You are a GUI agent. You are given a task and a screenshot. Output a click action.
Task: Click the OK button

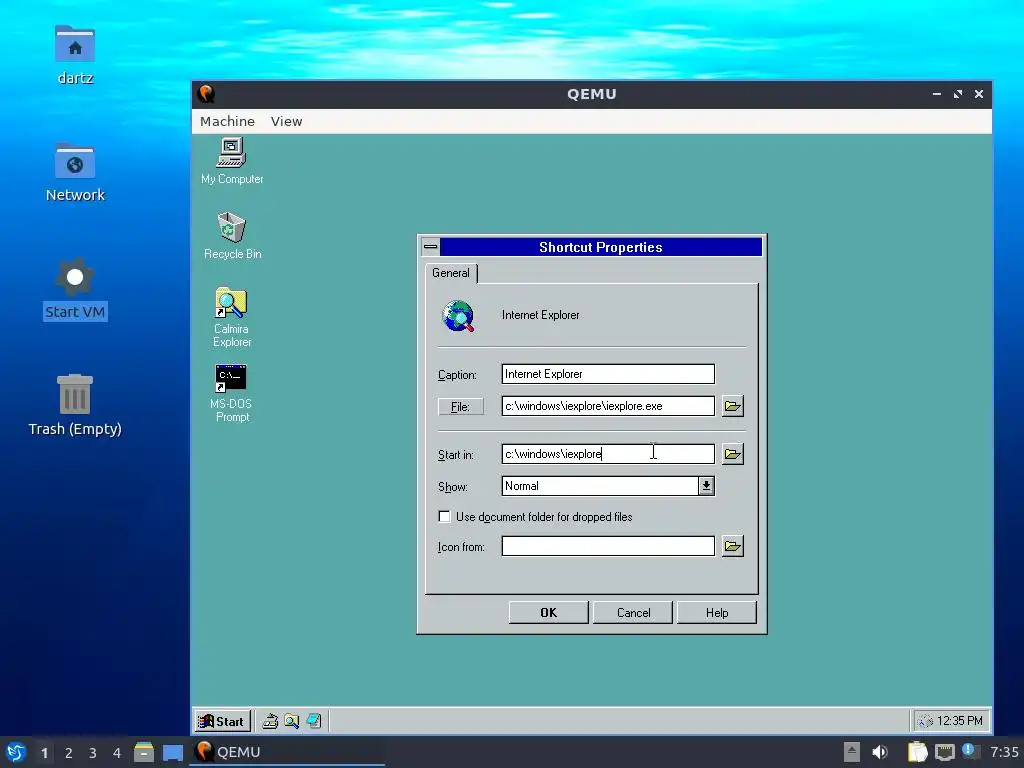pyautogui.click(x=549, y=613)
